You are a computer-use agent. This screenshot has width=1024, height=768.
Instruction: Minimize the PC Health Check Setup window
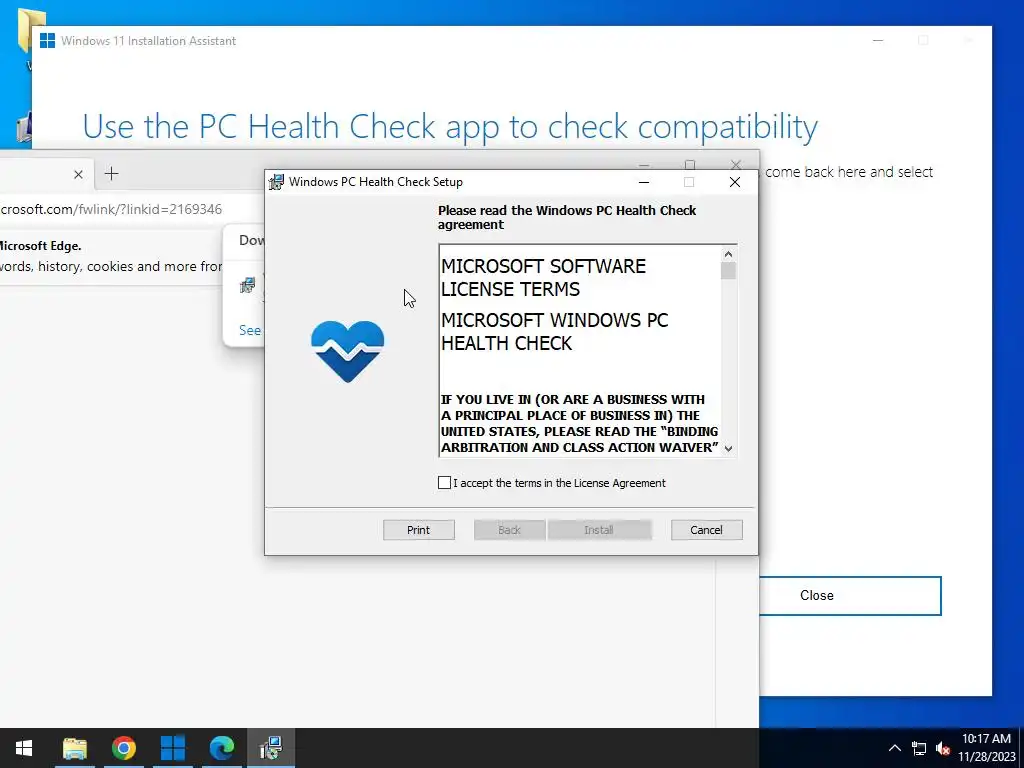[644, 182]
